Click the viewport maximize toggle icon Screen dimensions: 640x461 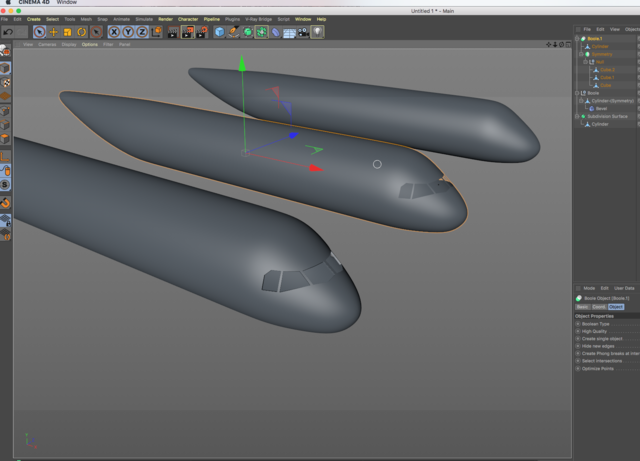pyautogui.click(x=568, y=45)
